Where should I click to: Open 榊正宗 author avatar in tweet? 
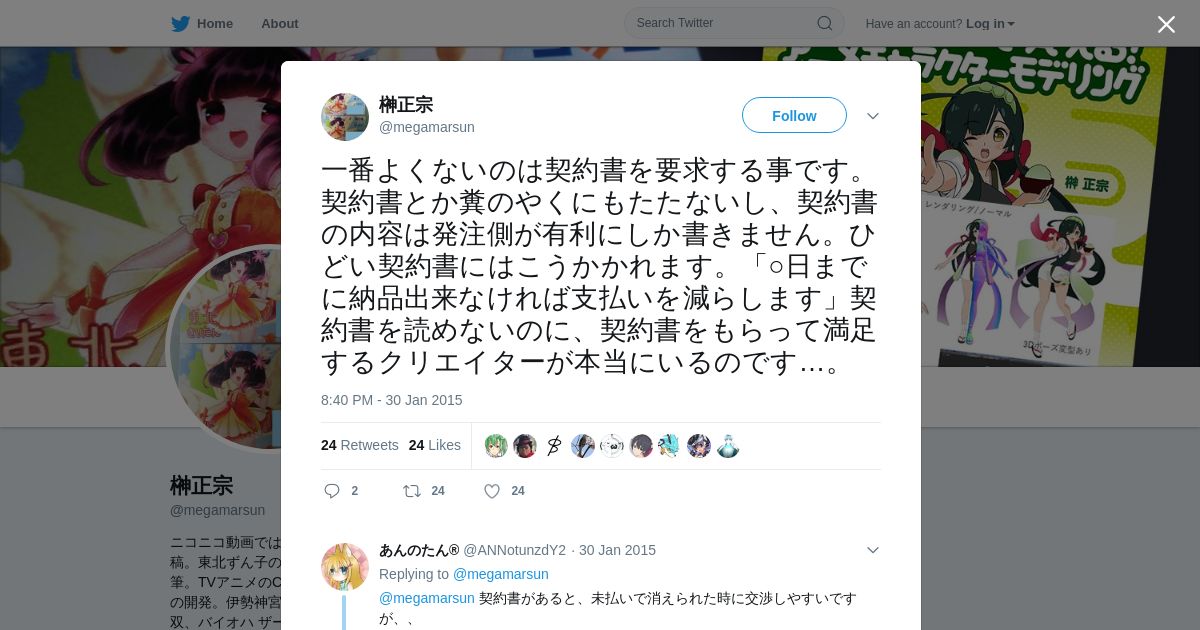pos(345,117)
